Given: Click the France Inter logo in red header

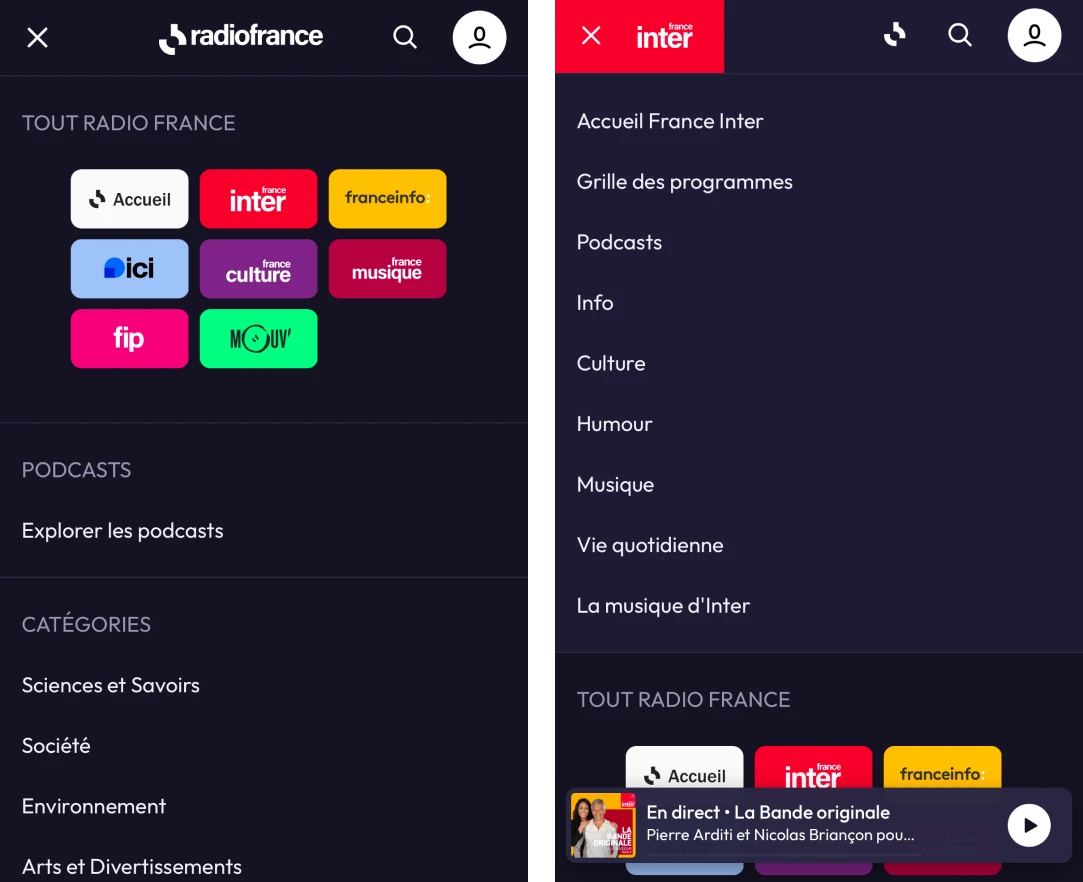Looking at the screenshot, I should pyautogui.click(x=664, y=37).
